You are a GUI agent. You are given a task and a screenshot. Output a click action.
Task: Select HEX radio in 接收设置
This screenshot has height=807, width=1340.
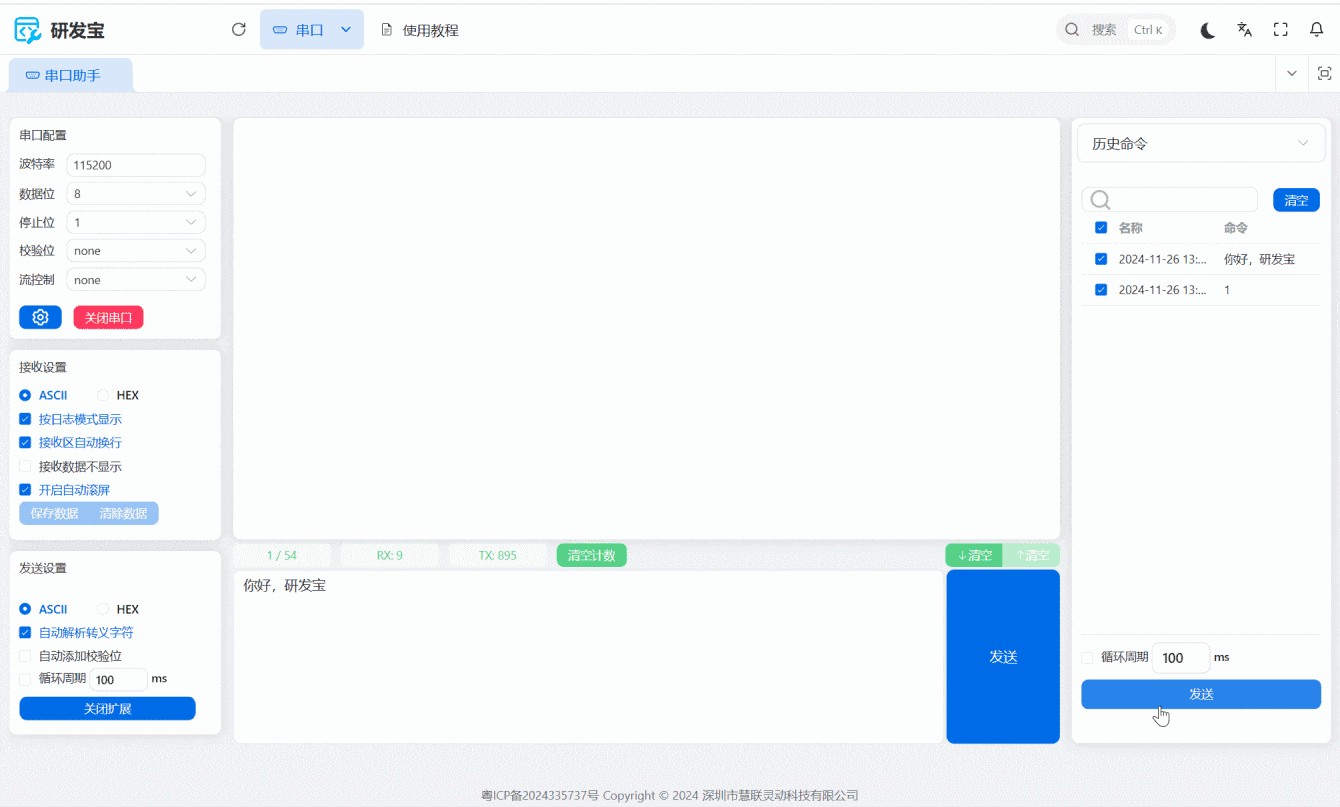[x=103, y=396]
